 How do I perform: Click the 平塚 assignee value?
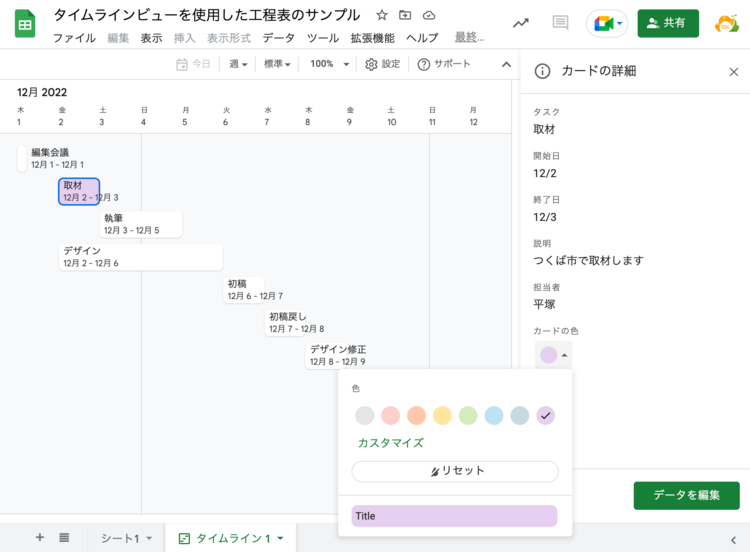tap(544, 304)
